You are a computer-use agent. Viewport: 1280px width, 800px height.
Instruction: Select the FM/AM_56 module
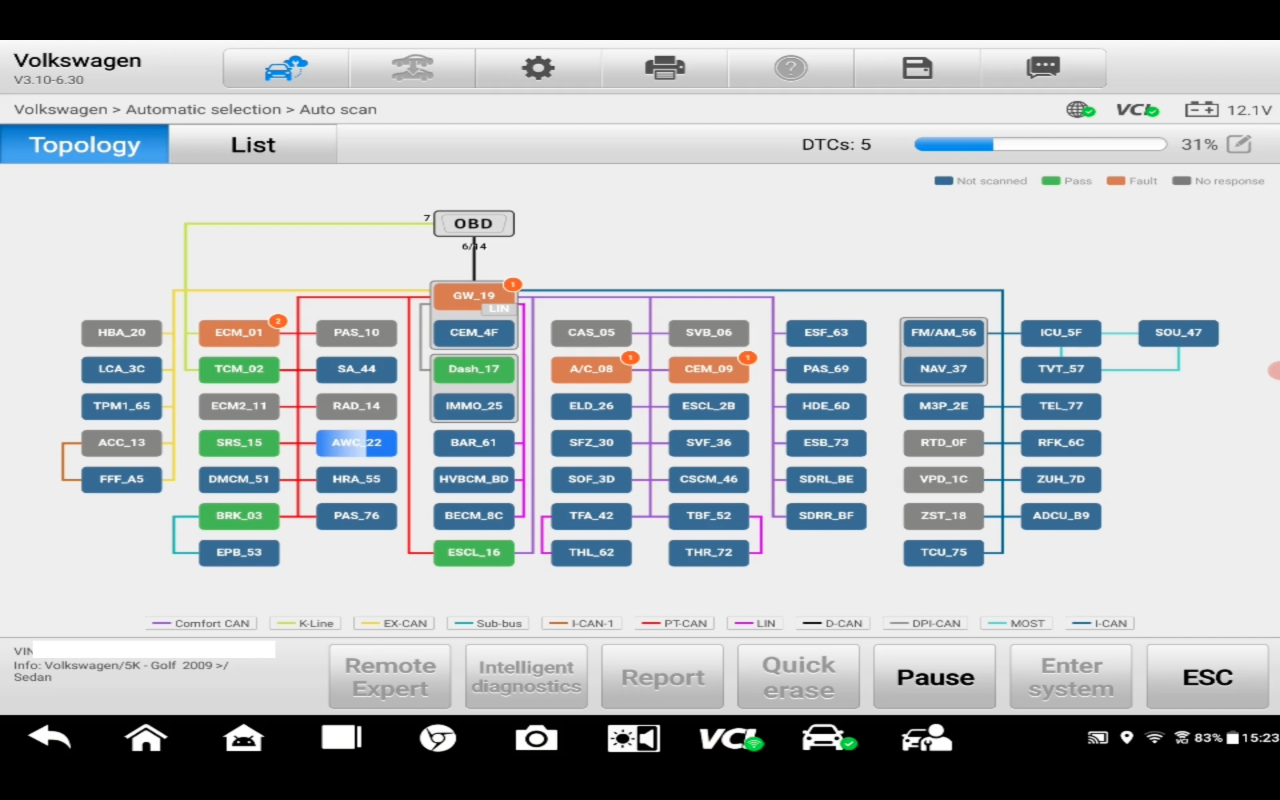[944, 333]
